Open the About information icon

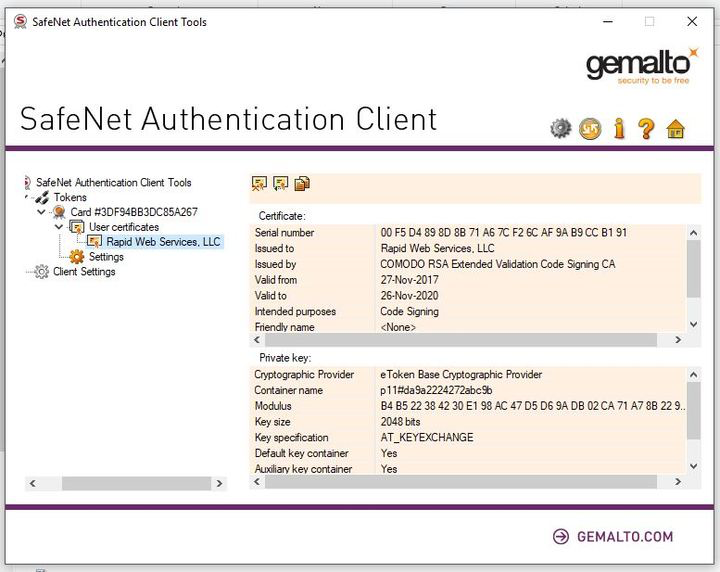click(619, 128)
